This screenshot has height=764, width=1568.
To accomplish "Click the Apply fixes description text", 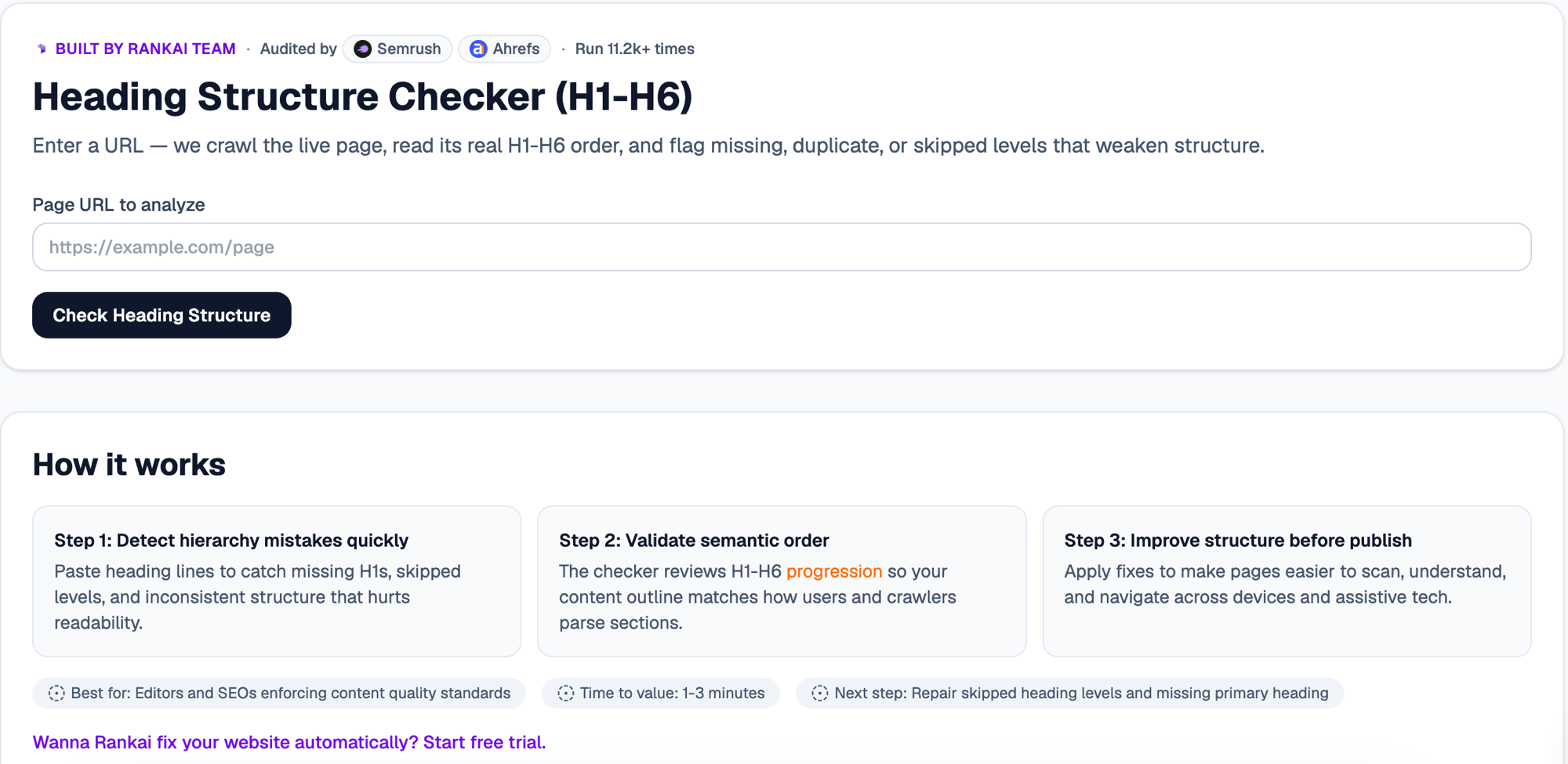I will coord(1285,584).
